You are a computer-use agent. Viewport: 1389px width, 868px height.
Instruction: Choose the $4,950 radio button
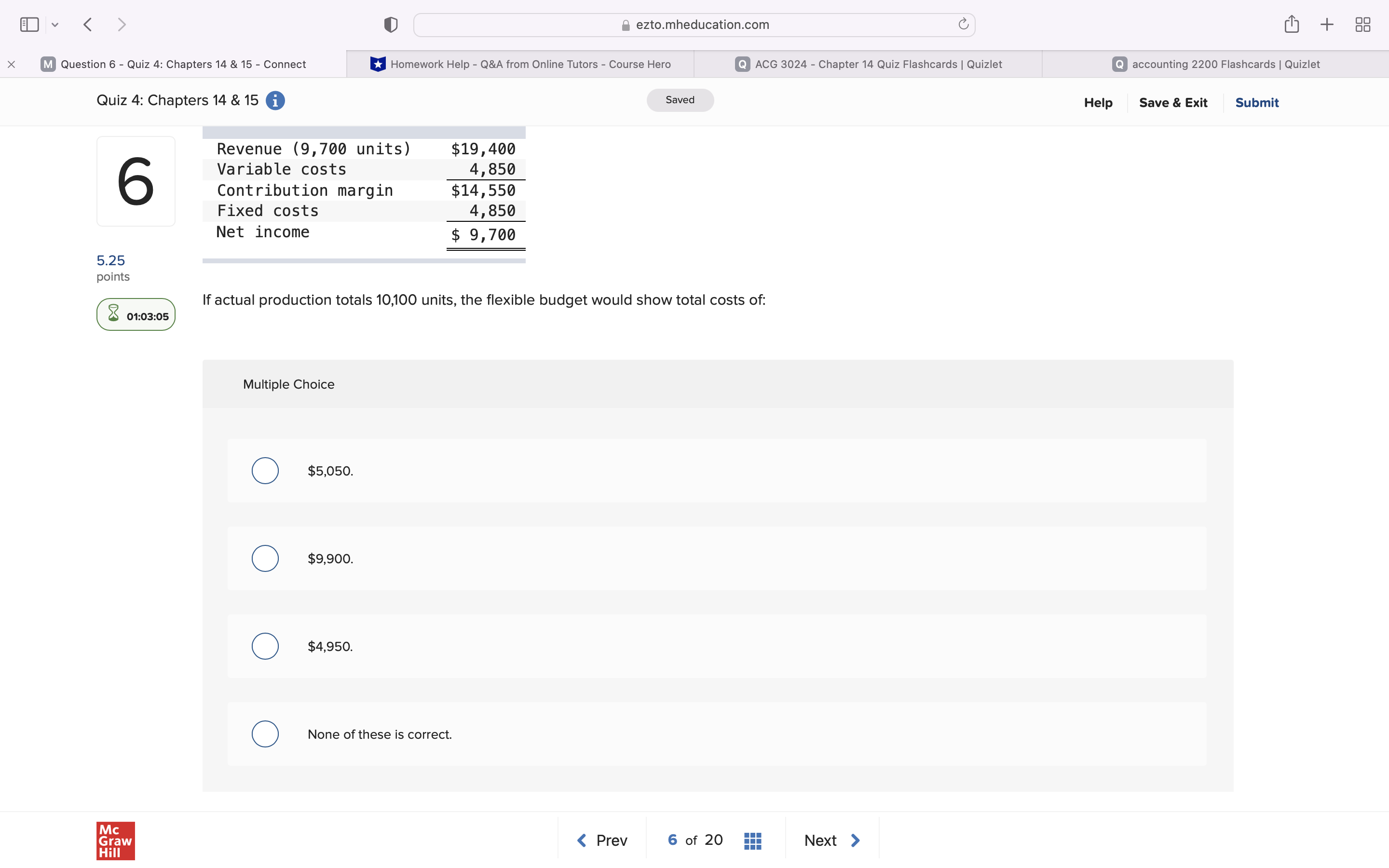click(265, 646)
